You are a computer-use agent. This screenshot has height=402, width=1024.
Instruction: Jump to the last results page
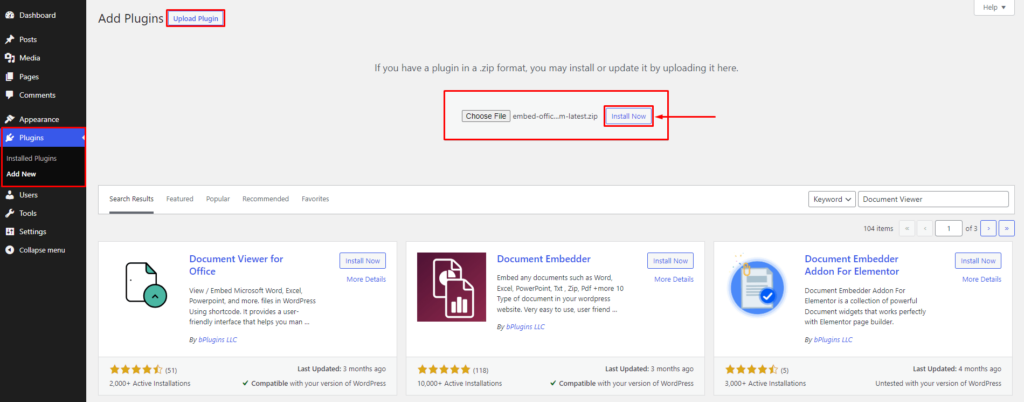[1007, 228]
